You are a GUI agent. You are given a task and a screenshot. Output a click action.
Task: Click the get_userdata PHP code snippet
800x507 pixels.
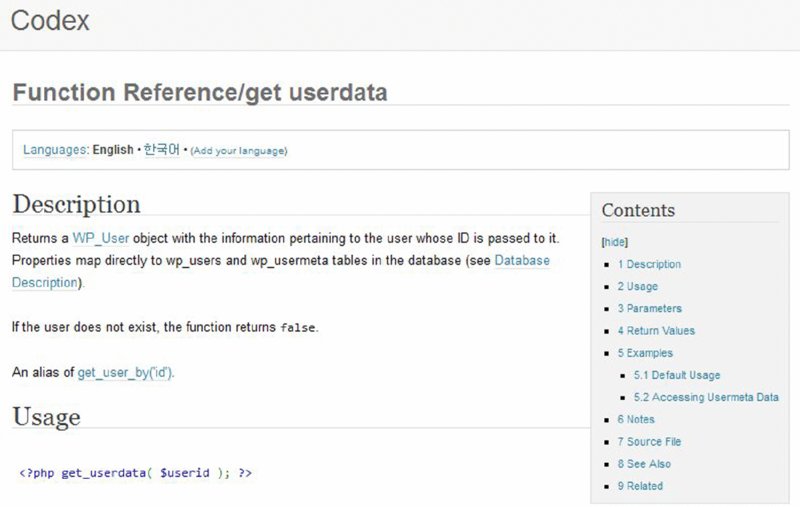point(135,472)
